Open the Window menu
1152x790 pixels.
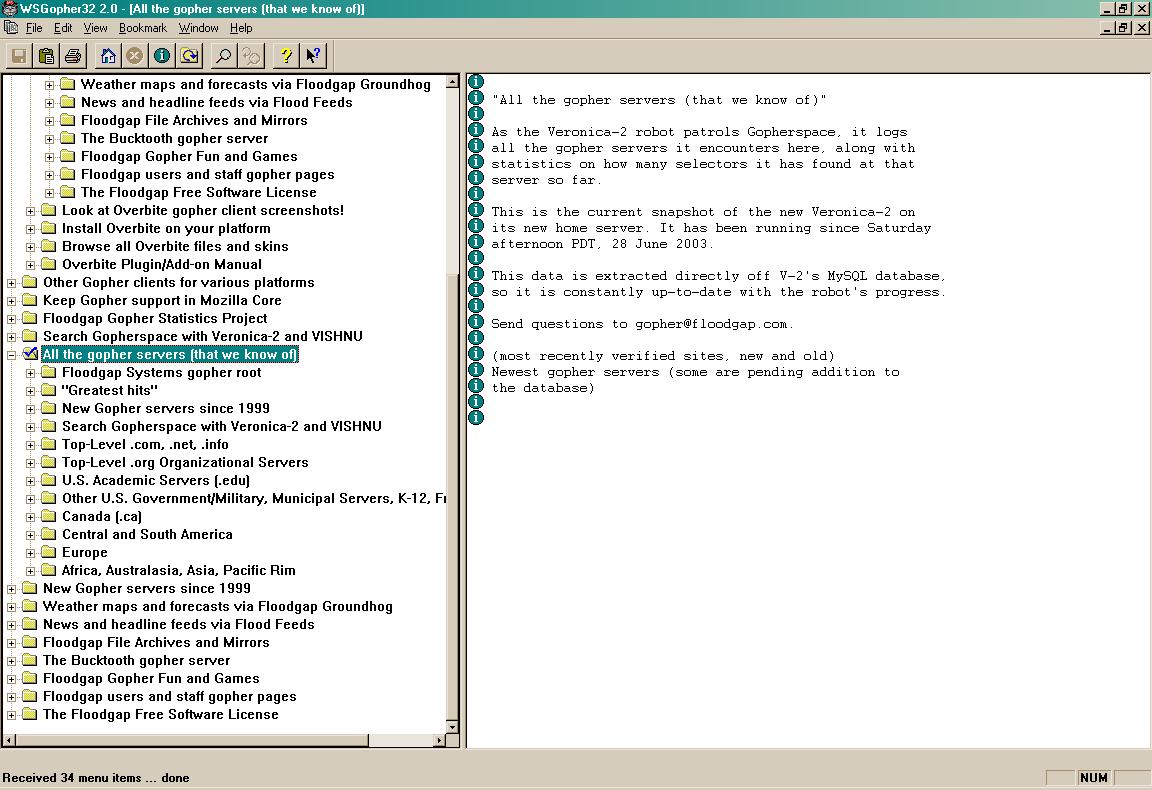tap(198, 28)
